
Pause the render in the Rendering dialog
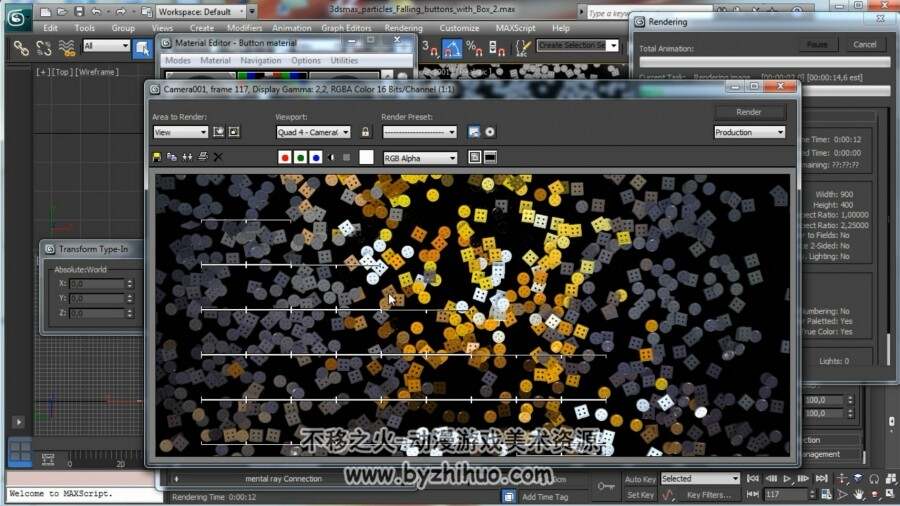(817, 44)
